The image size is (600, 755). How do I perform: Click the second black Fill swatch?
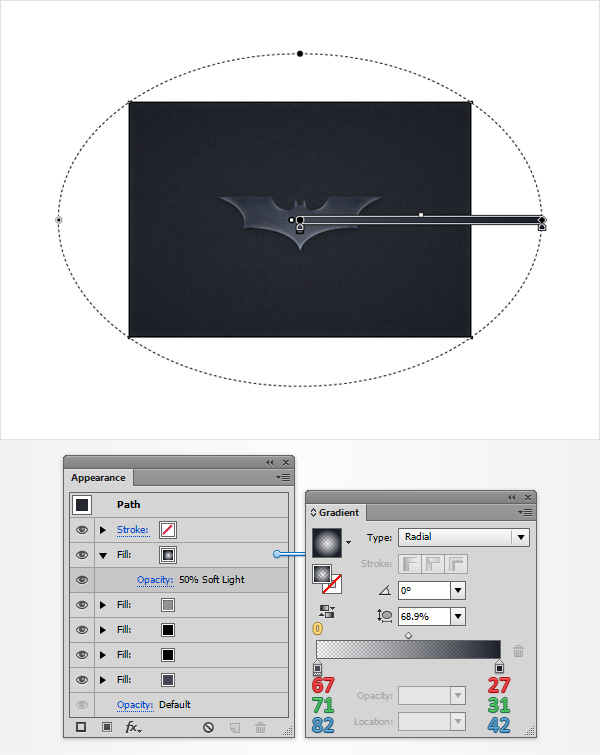pos(168,655)
